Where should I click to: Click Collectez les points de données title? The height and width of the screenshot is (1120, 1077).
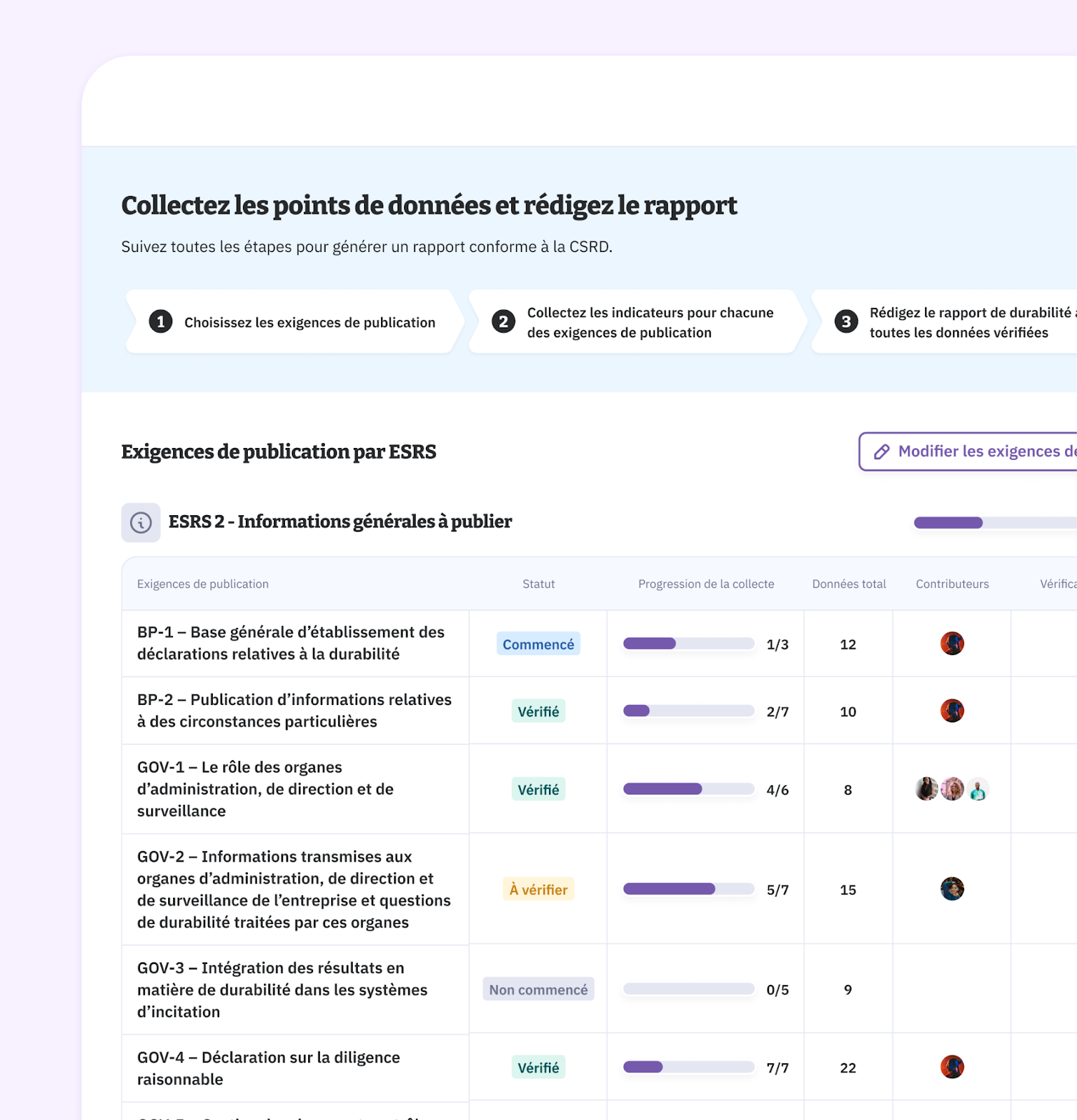(429, 206)
